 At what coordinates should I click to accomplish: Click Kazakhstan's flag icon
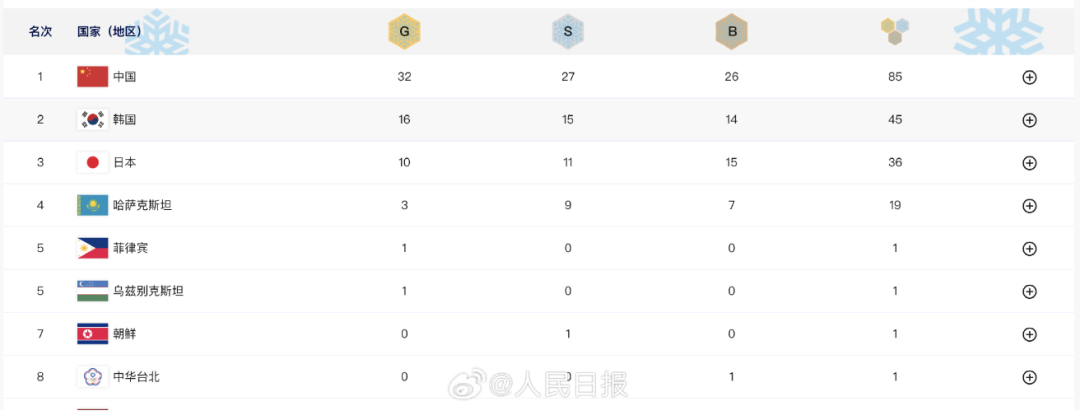92,205
